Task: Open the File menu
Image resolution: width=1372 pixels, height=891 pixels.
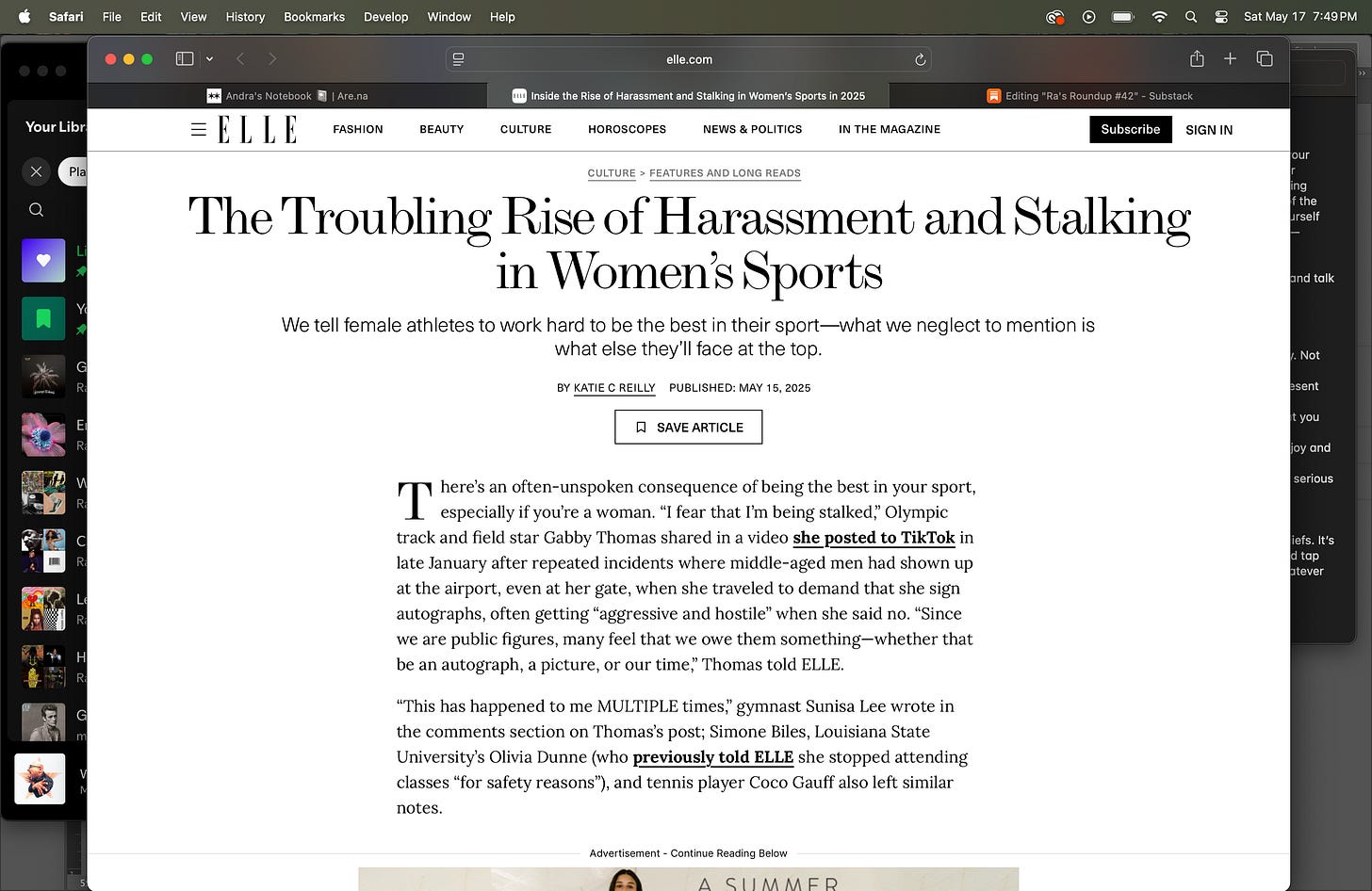Action: tap(112, 17)
